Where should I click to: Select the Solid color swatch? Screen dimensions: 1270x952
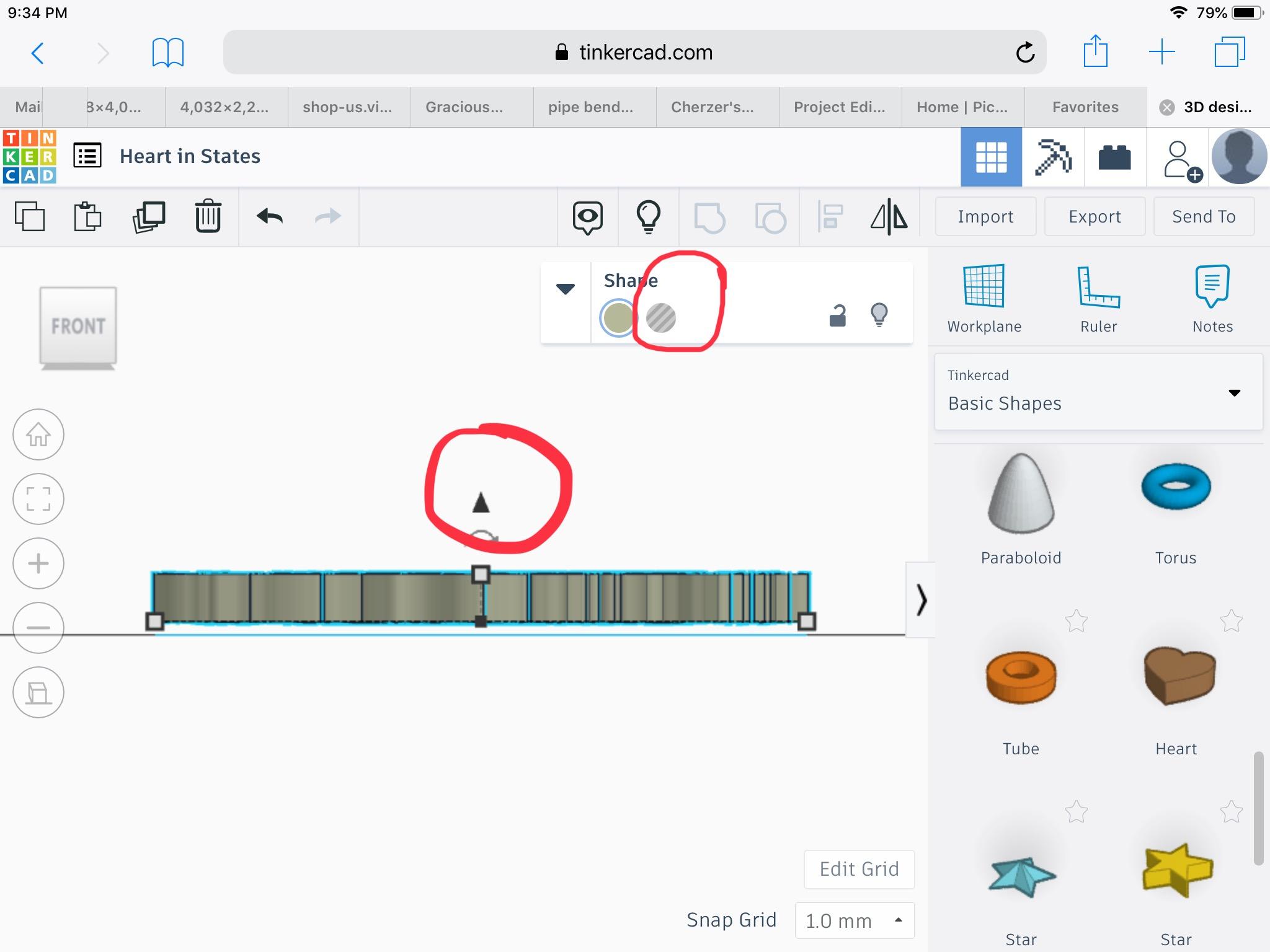618,318
